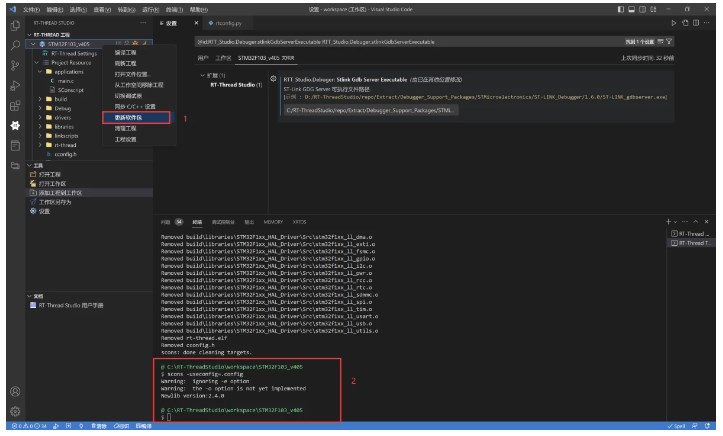Collapse the 文档 section

[x=30, y=296]
